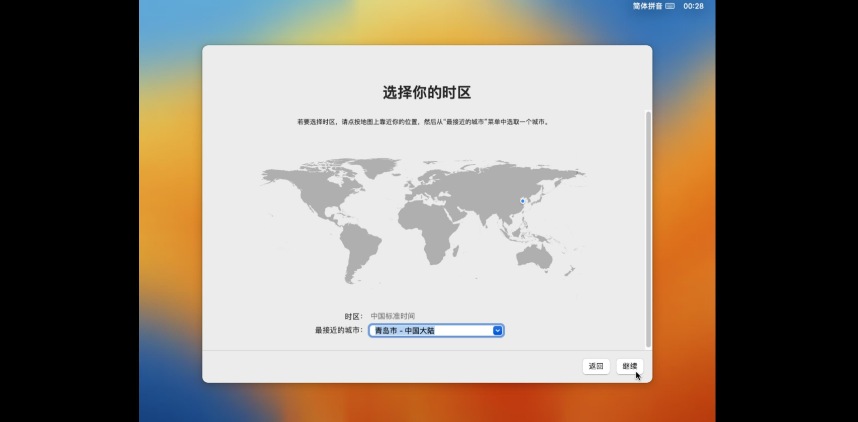Click the blue location dot on the map
This screenshot has height=422, width=858.
tap(522, 201)
